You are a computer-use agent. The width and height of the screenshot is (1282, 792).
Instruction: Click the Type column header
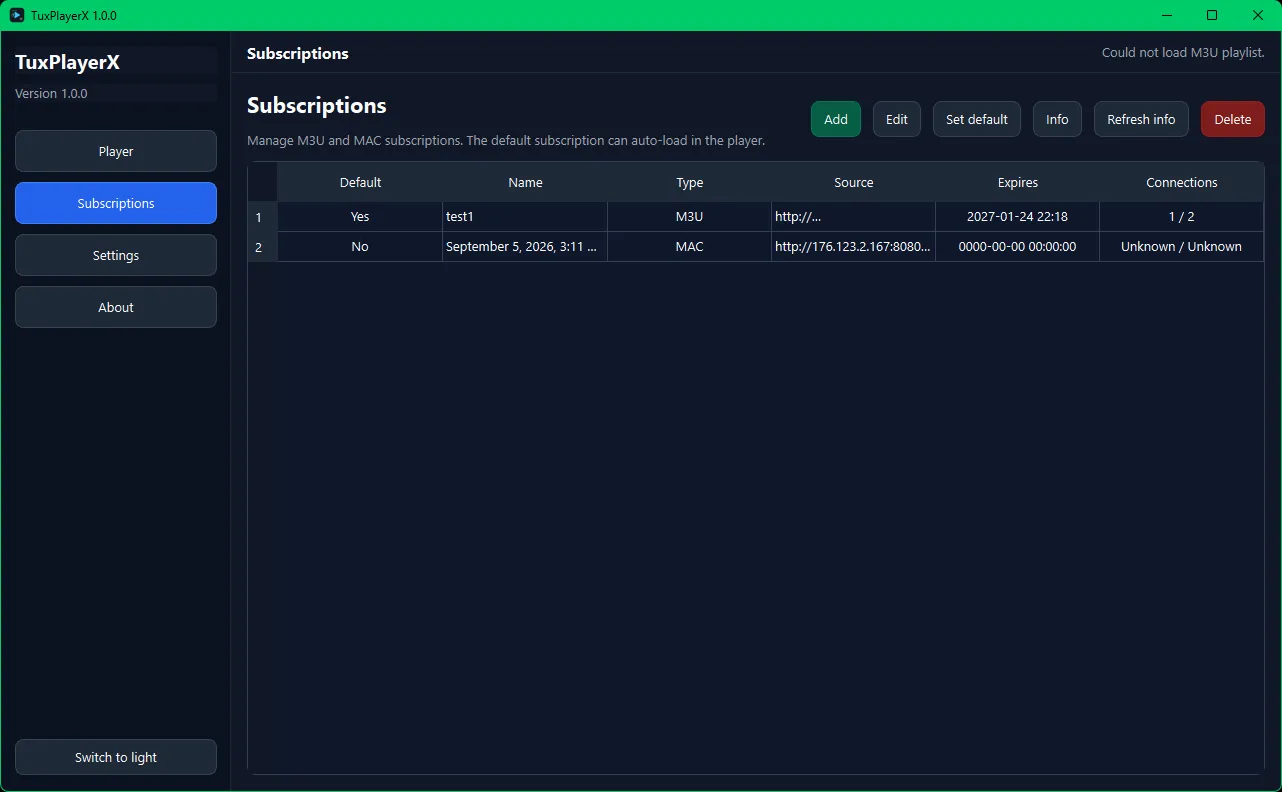(689, 182)
